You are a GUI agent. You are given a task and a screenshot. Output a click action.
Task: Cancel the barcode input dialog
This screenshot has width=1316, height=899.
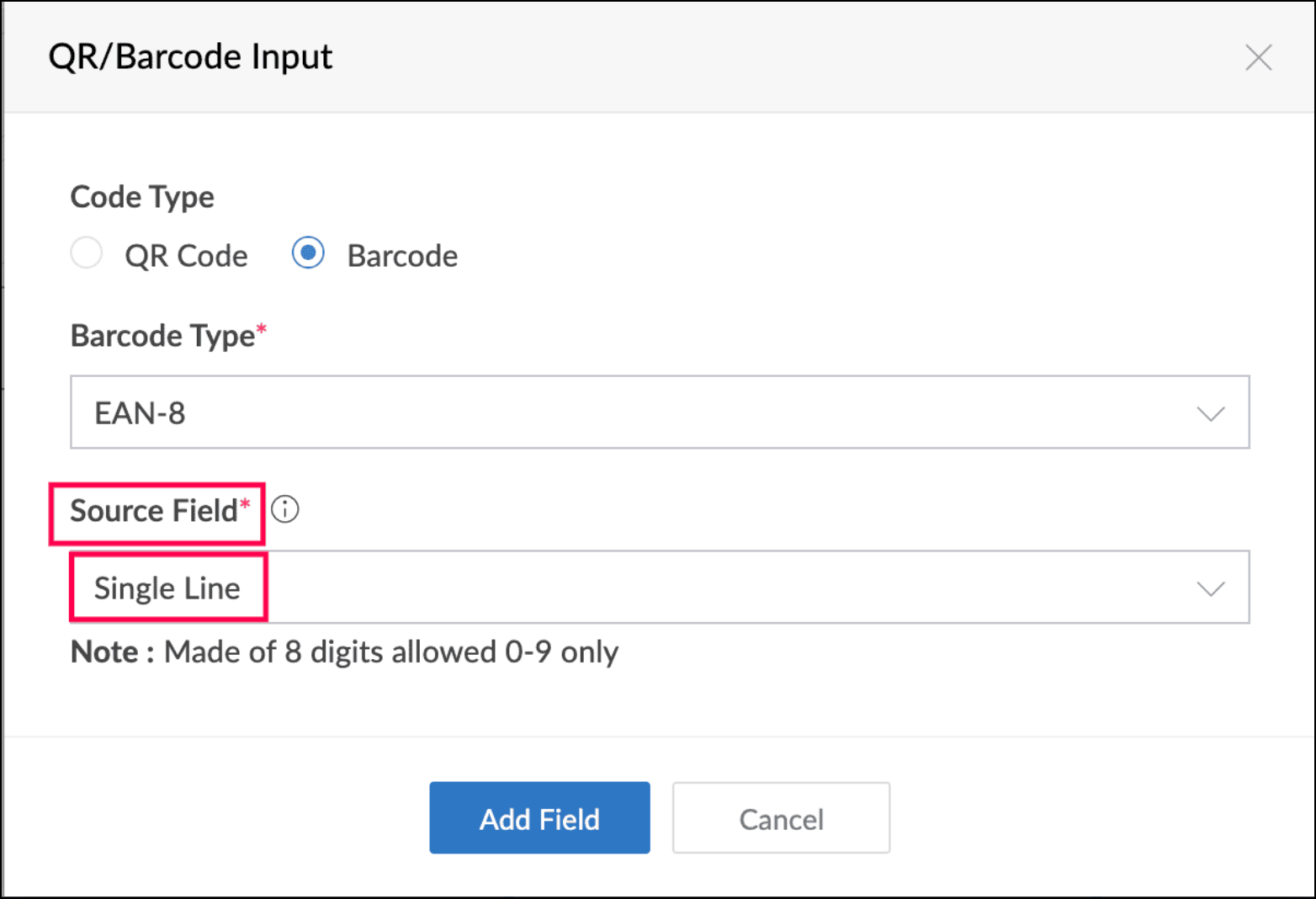(781, 819)
